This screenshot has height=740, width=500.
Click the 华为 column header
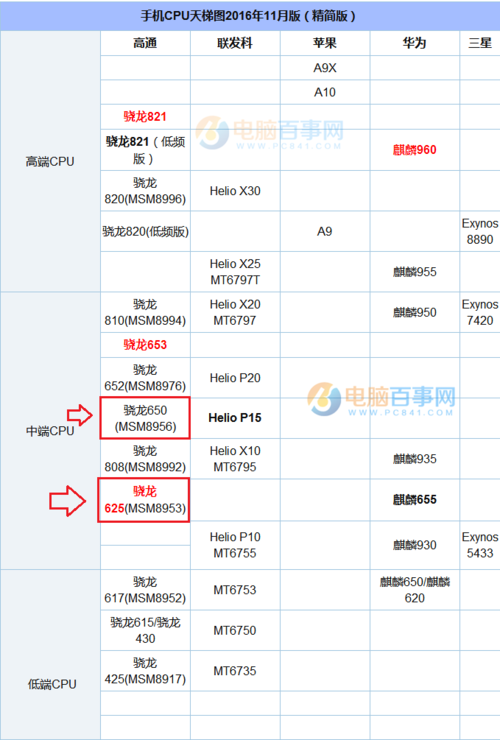tap(415, 43)
